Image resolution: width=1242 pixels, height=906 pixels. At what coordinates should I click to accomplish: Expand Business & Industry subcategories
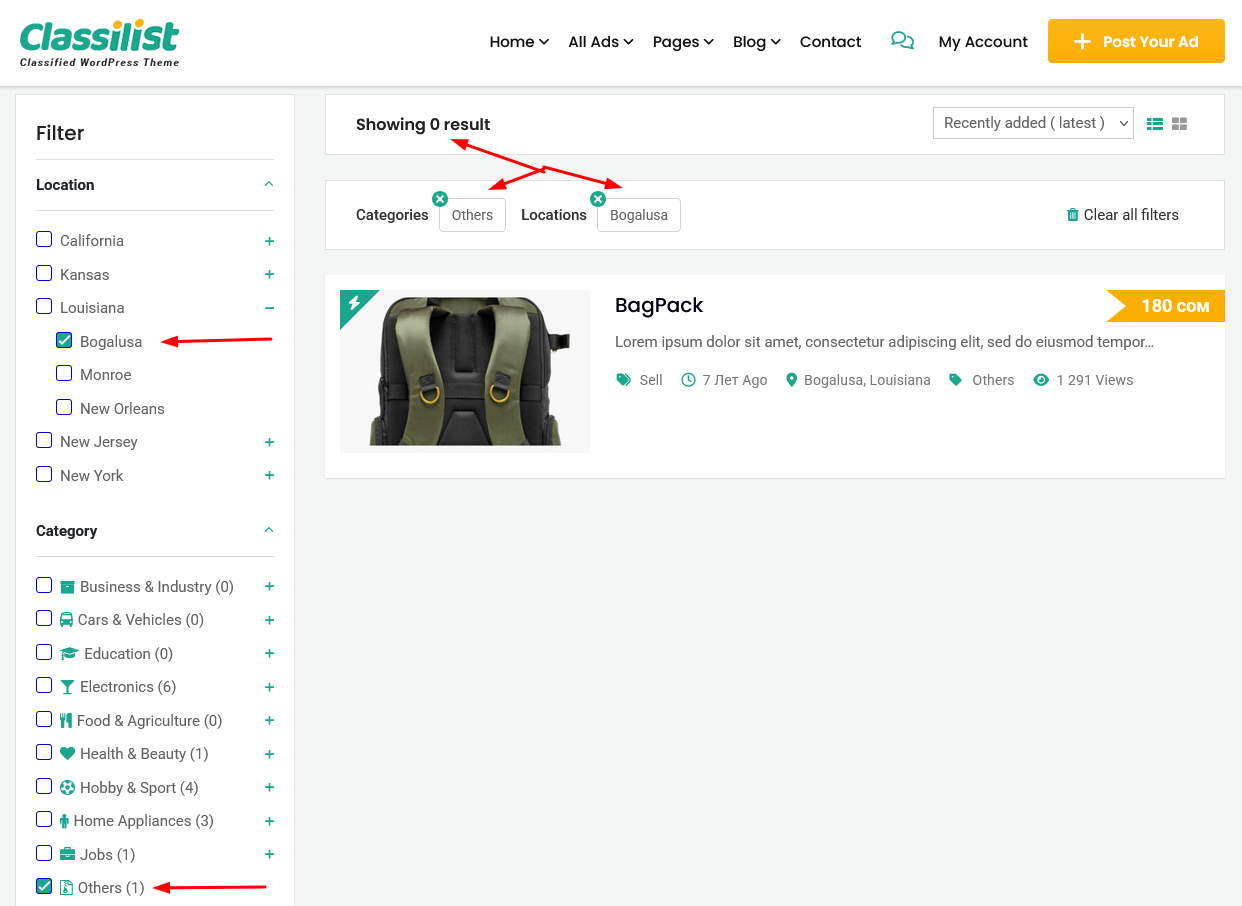click(x=269, y=587)
